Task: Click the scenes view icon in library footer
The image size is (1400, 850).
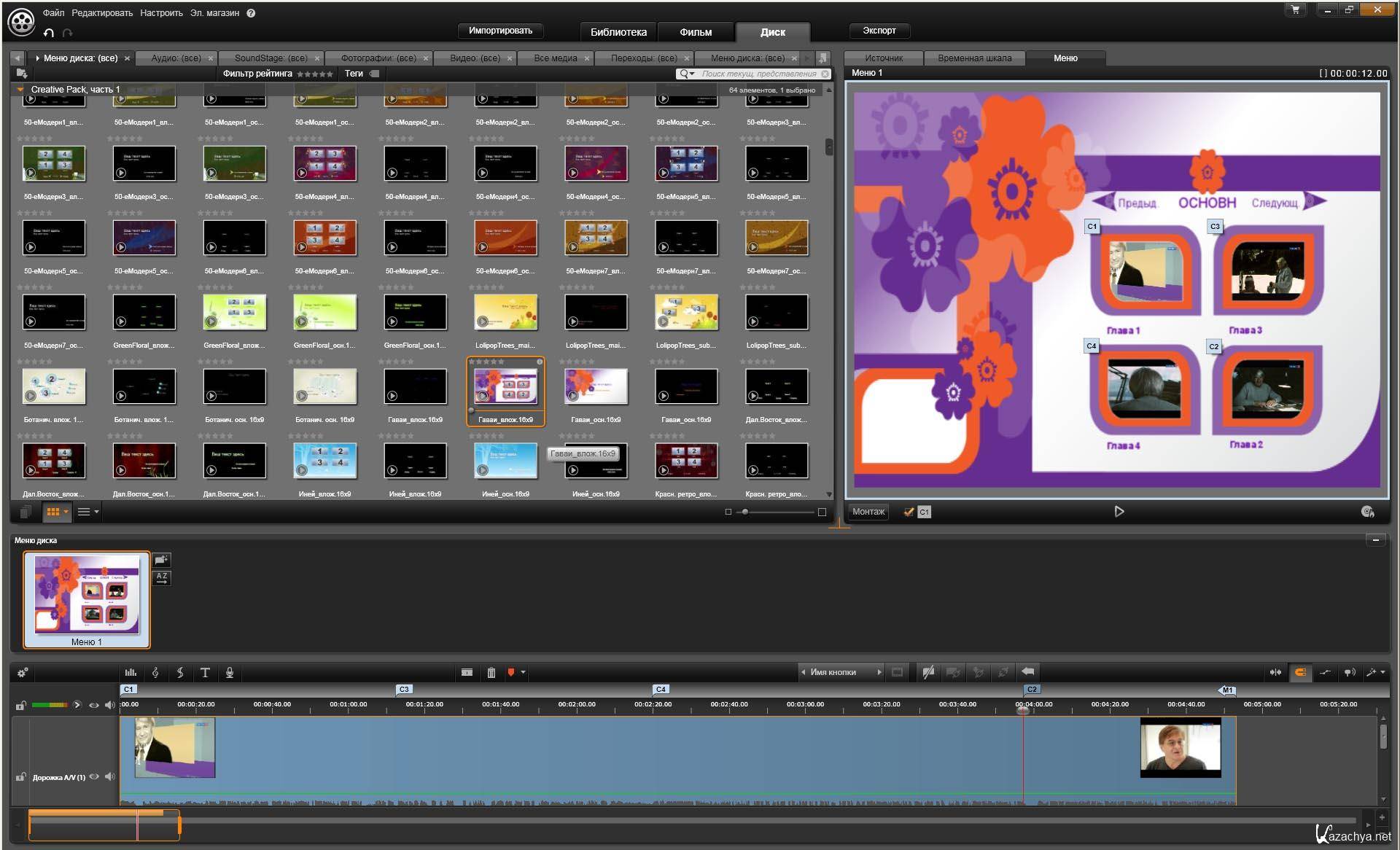Action: click(26, 512)
